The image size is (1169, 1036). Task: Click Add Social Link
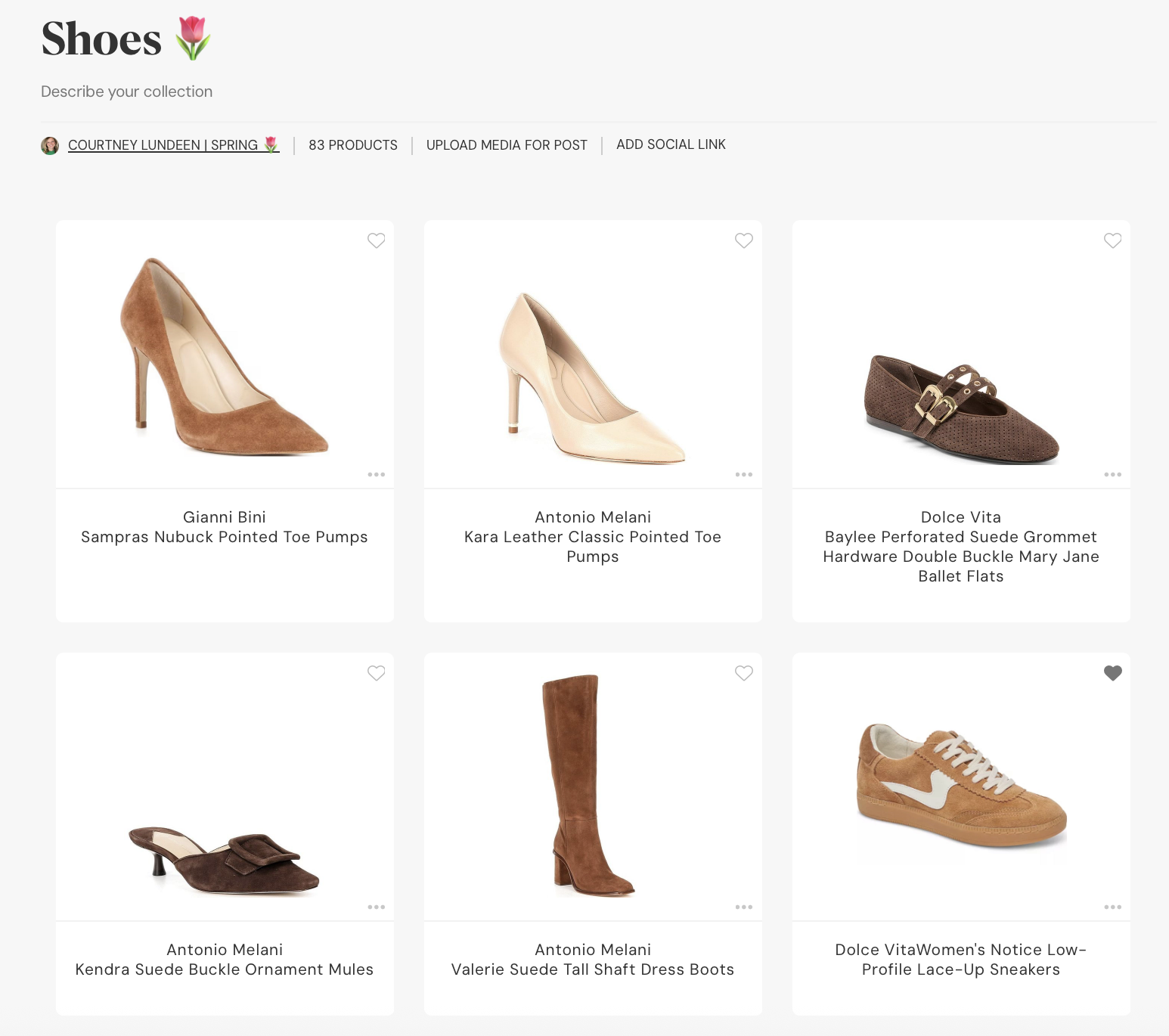(671, 144)
